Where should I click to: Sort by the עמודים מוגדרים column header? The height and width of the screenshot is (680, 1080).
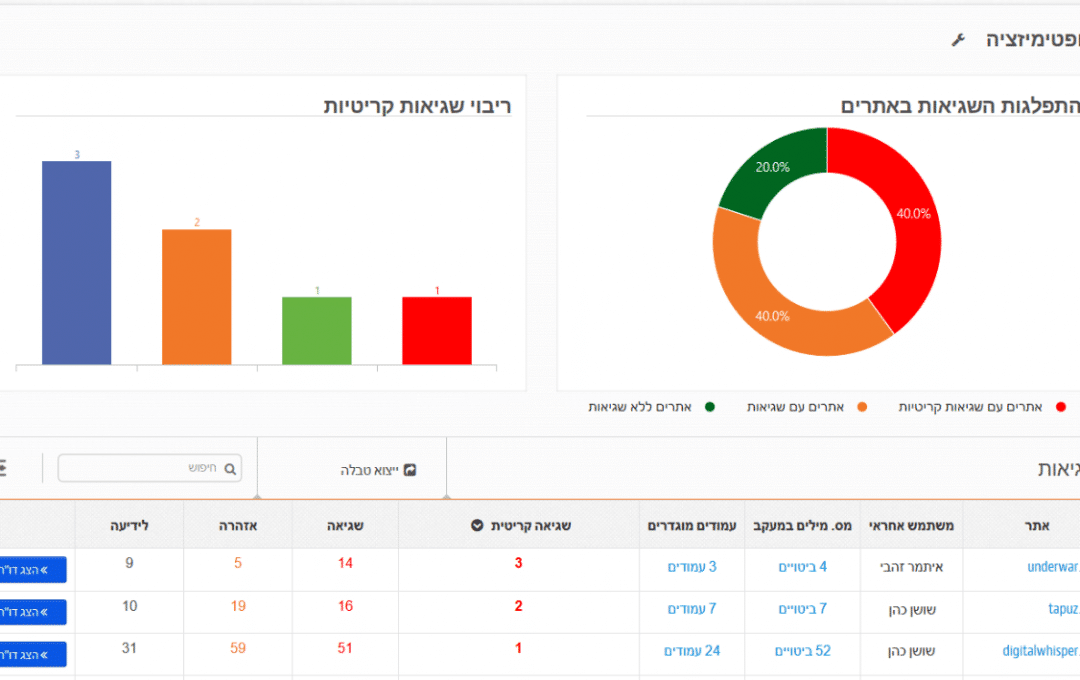pos(692,526)
